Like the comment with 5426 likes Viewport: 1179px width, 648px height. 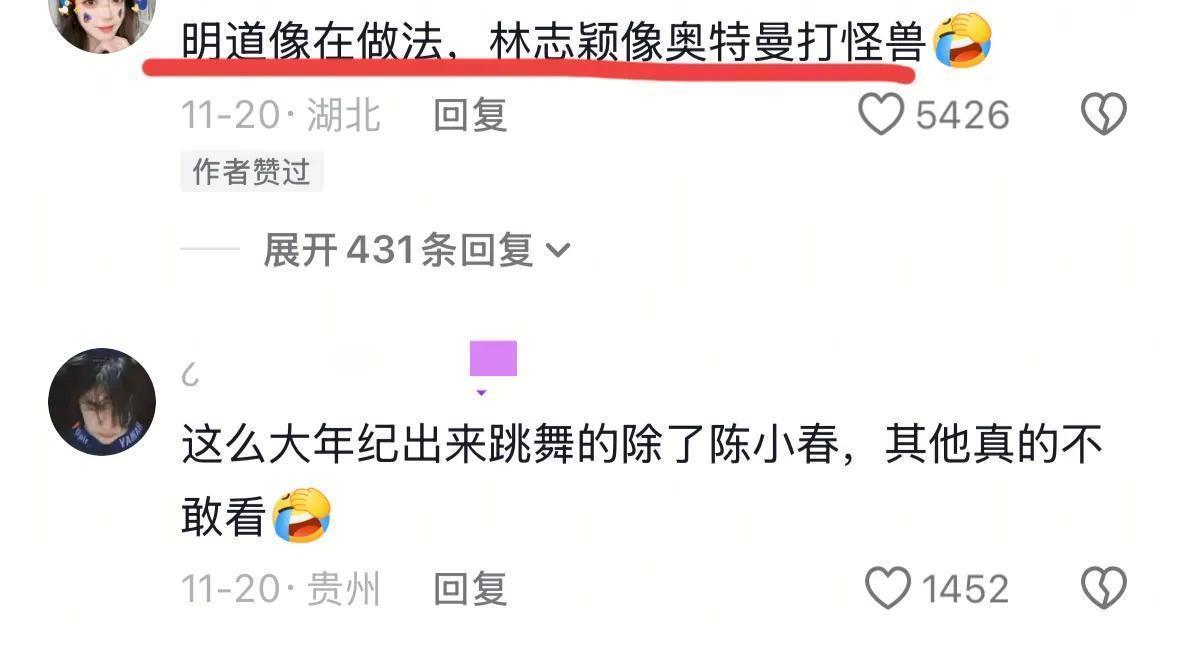(880, 114)
